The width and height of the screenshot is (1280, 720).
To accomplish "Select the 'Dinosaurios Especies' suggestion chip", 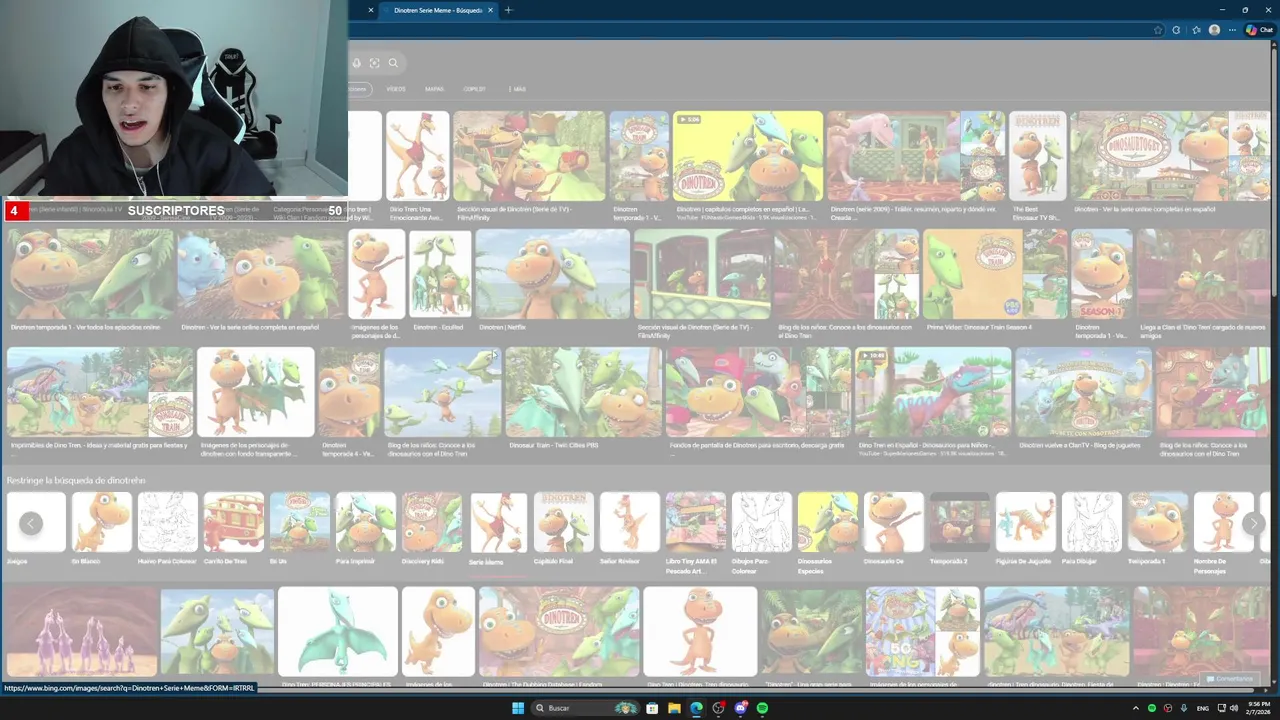I will click(828, 532).
